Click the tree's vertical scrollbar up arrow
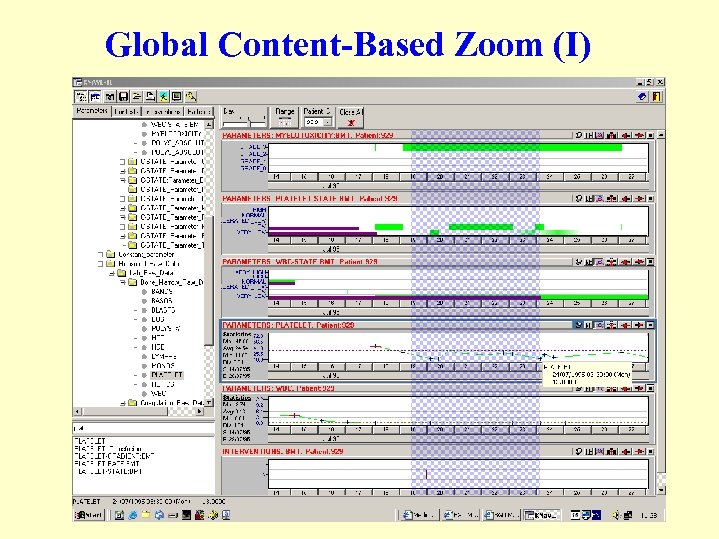 coord(209,124)
